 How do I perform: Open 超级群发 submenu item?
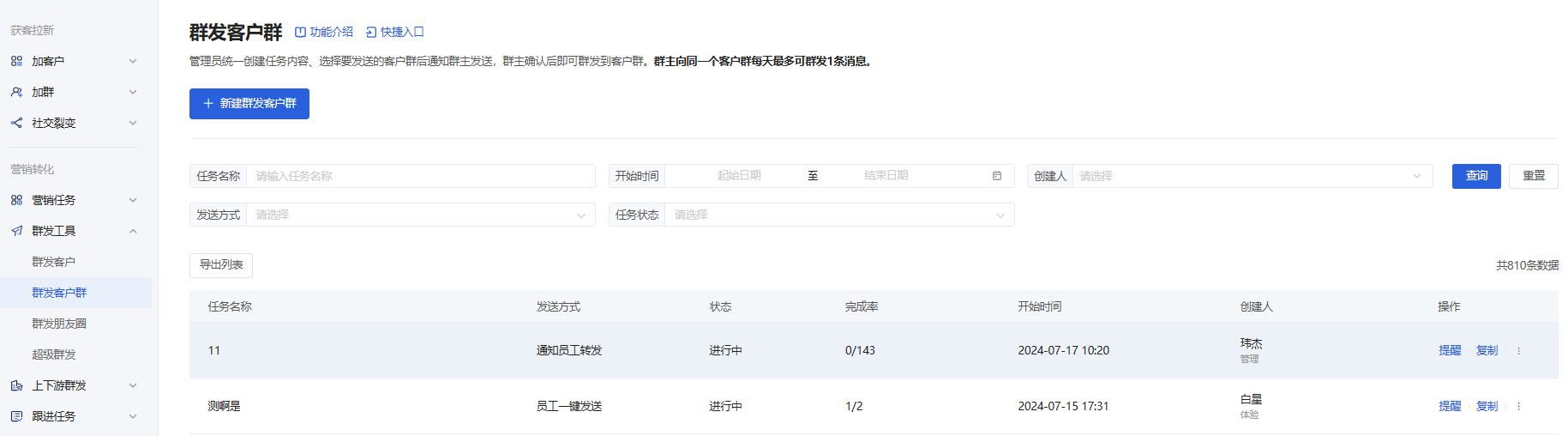(53, 354)
